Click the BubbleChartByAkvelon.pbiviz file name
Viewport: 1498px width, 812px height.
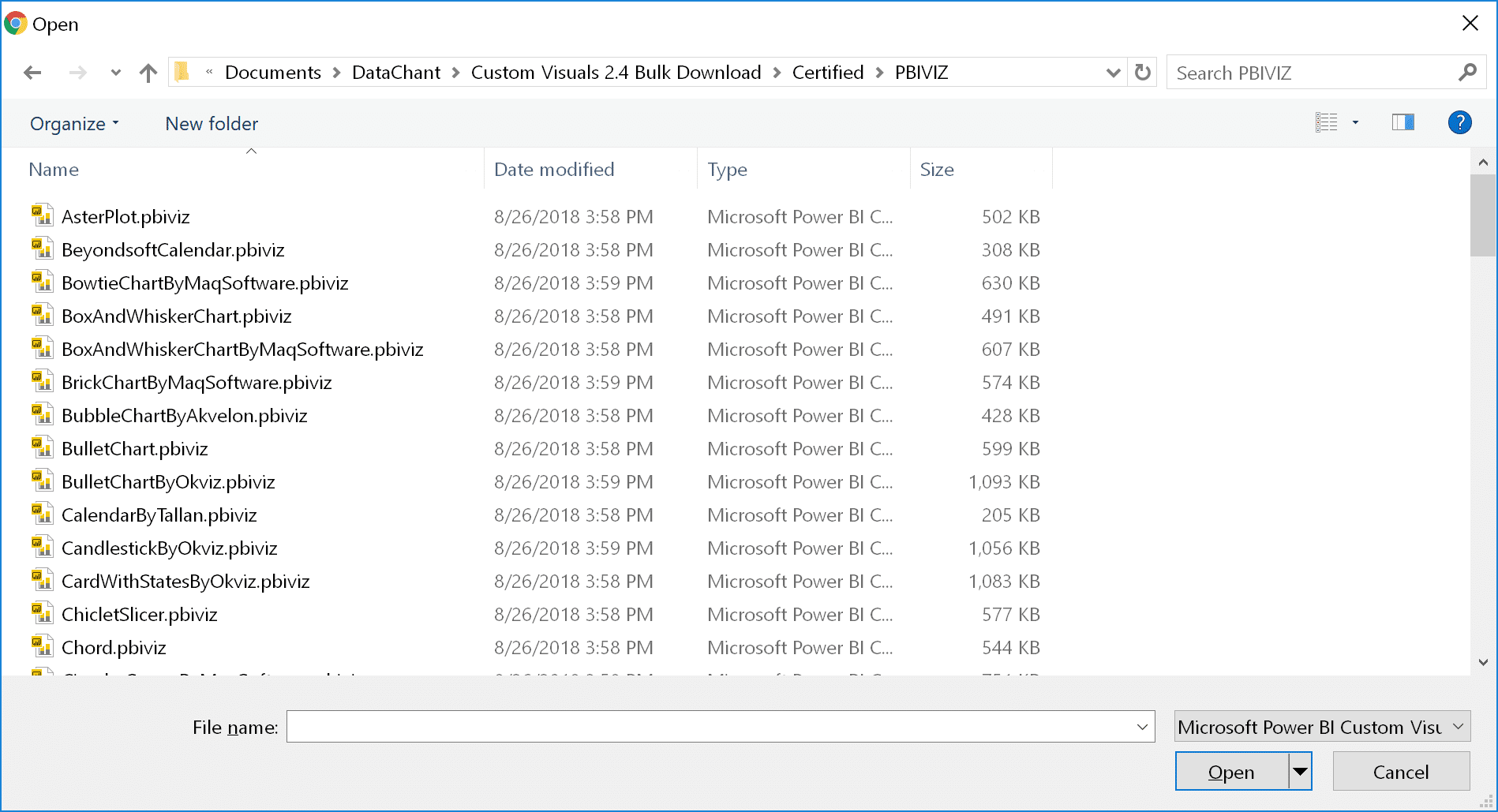185,416
